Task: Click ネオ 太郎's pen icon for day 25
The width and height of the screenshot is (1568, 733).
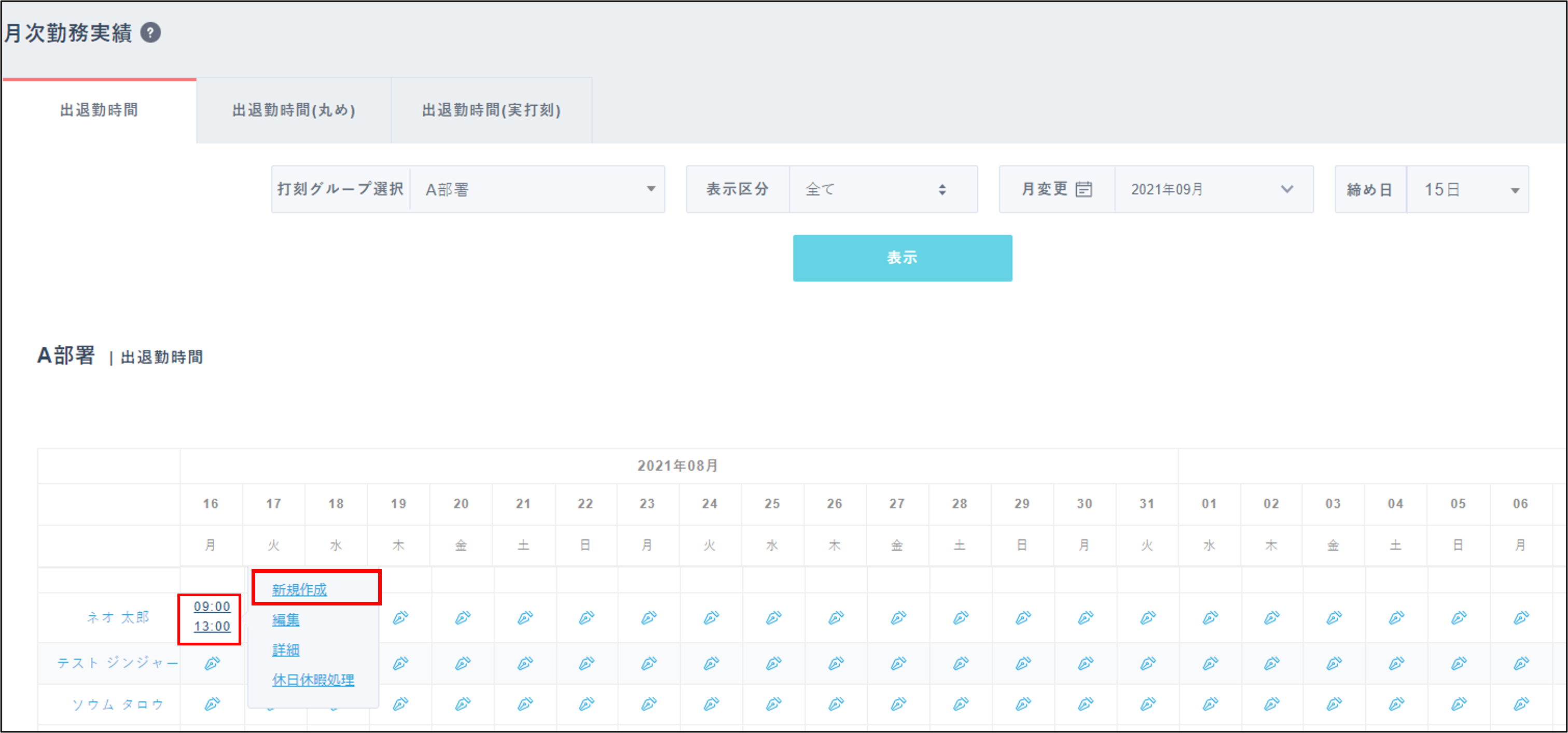Action: click(x=773, y=618)
